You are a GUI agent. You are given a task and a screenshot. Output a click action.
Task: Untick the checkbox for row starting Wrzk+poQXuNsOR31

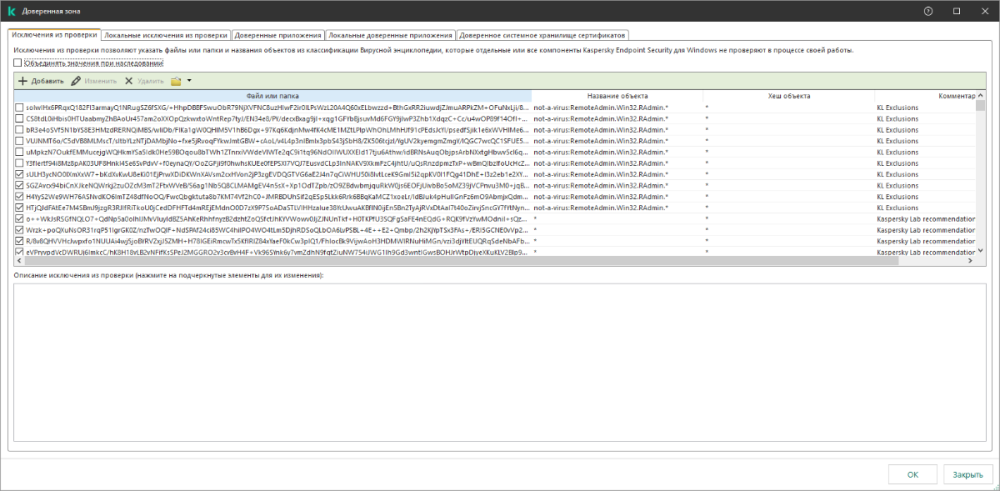(20, 230)
